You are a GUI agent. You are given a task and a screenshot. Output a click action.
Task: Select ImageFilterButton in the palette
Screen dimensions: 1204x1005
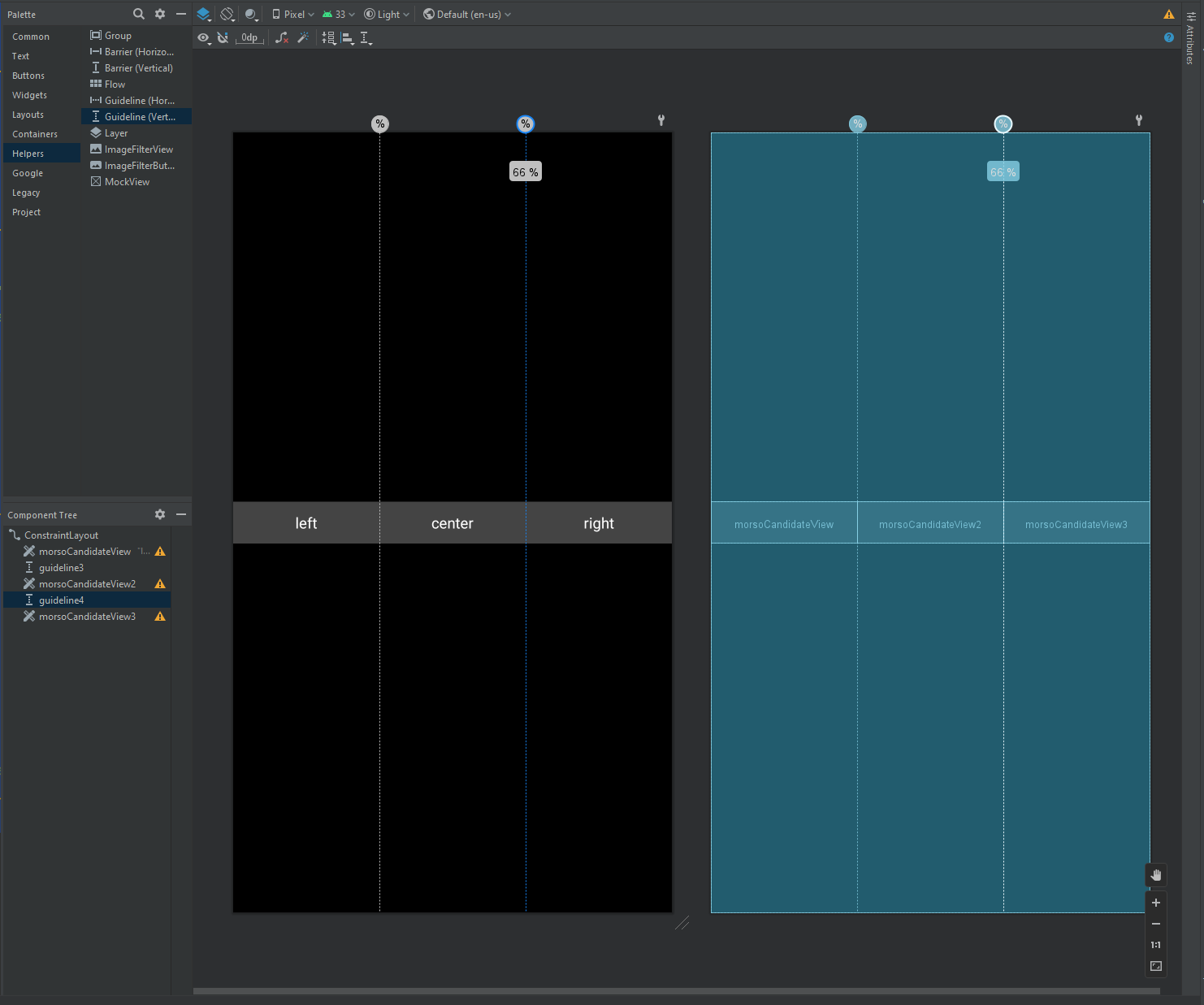pos(136,166)
